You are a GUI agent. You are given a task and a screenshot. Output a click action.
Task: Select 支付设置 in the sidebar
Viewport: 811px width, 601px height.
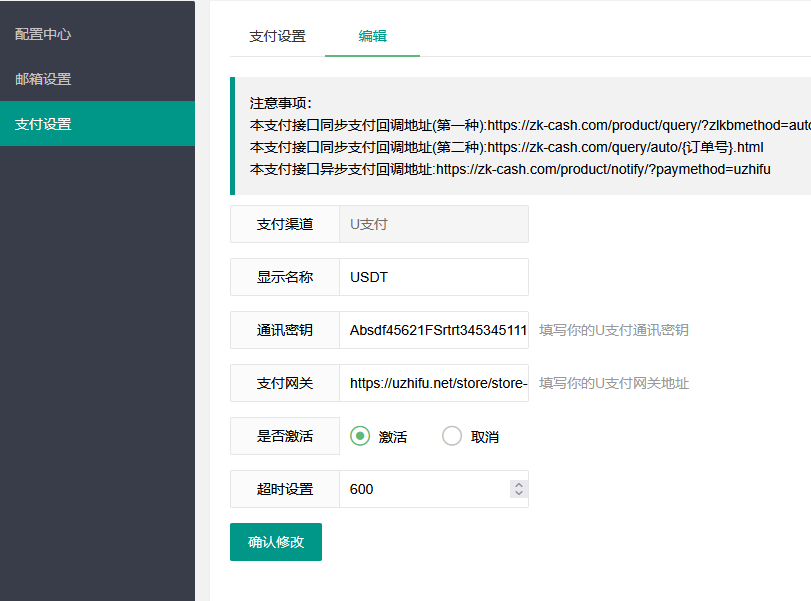click(x=43, y=122)
